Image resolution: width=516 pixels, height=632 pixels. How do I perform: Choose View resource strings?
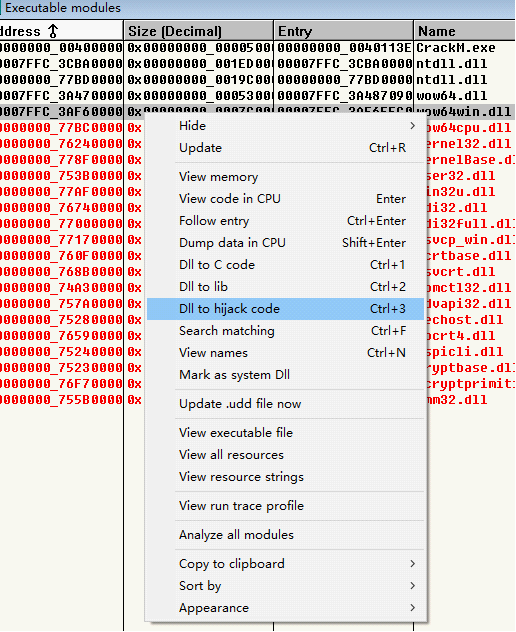point(285,477)
